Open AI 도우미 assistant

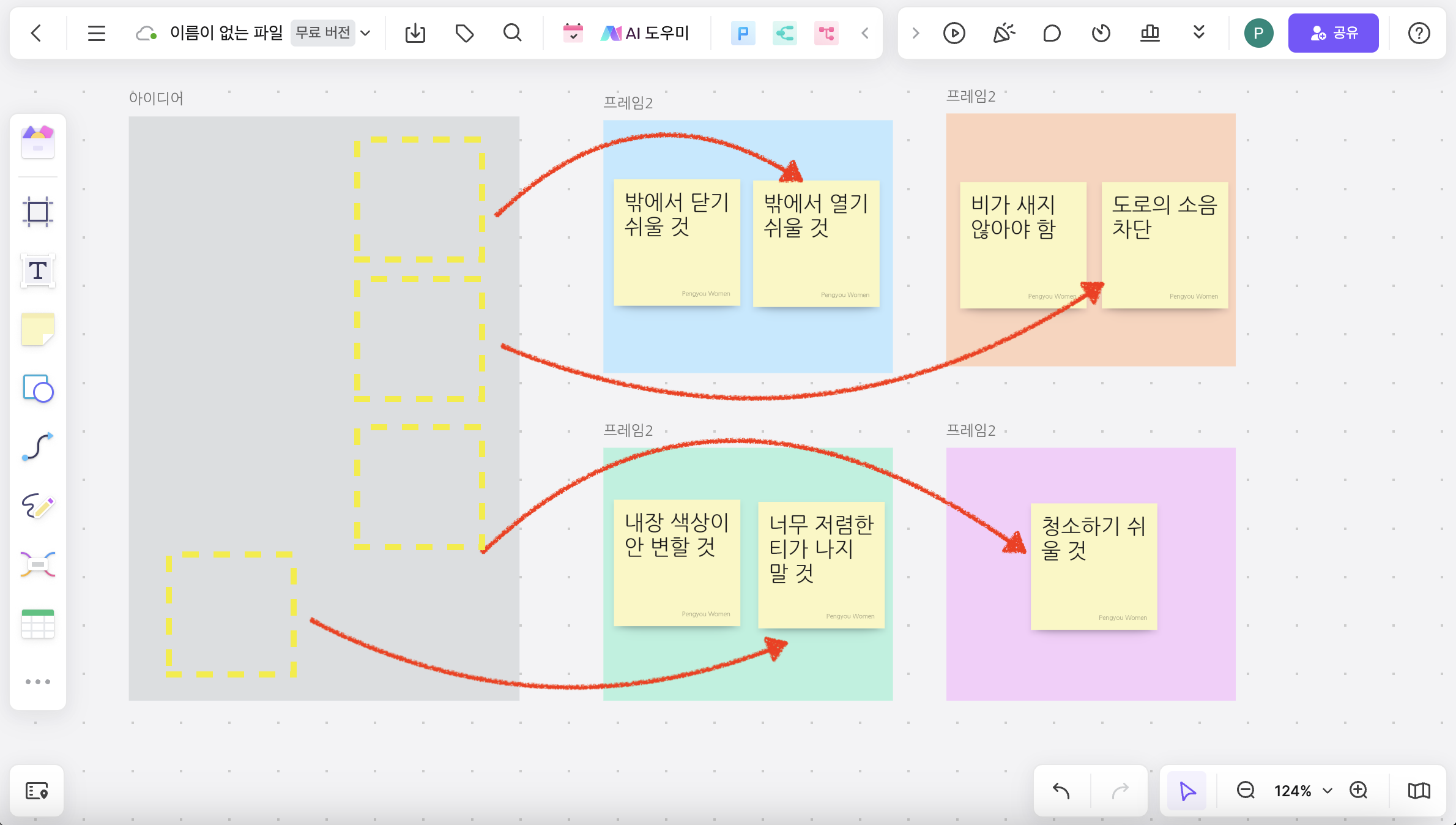[x=645, y=33]
